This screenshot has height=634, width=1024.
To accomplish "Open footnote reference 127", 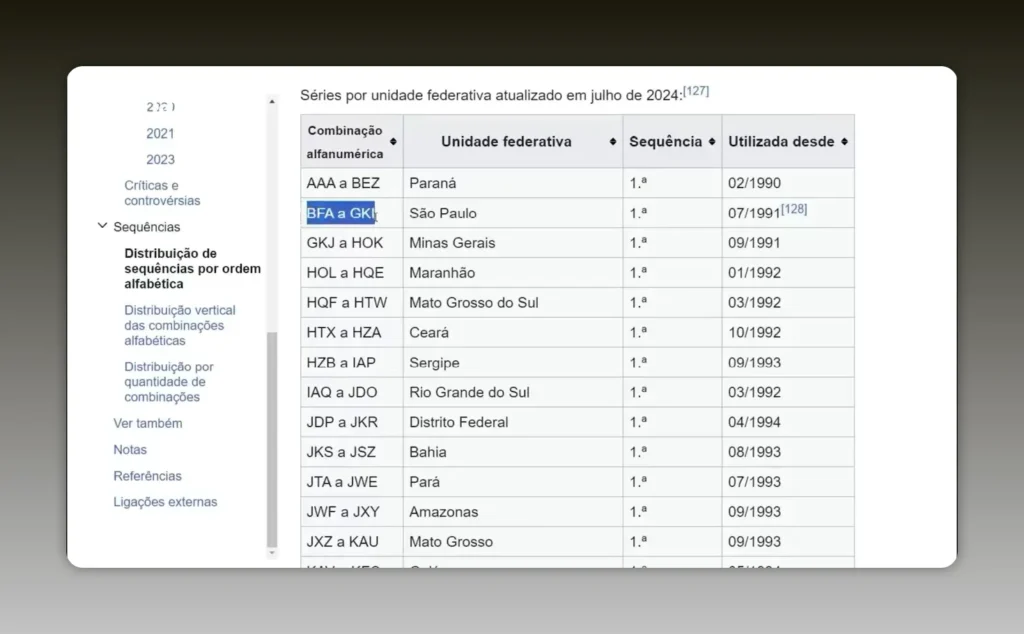I will click(696, 91).
